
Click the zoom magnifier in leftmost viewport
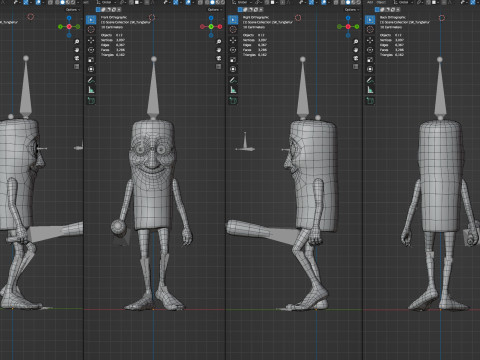point(77,41)
